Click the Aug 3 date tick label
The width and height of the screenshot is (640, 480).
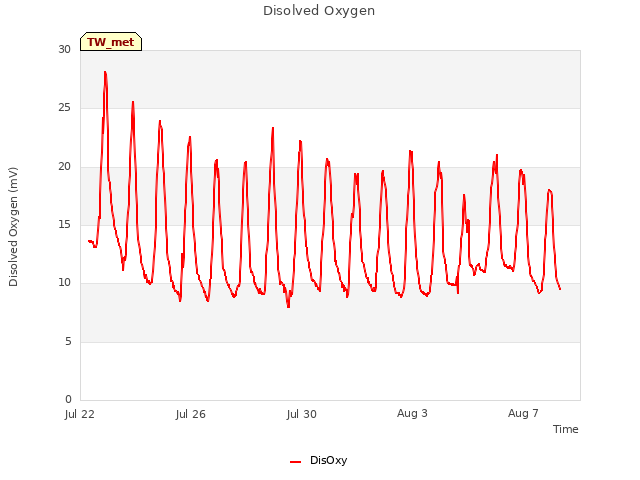pos(412,413)
